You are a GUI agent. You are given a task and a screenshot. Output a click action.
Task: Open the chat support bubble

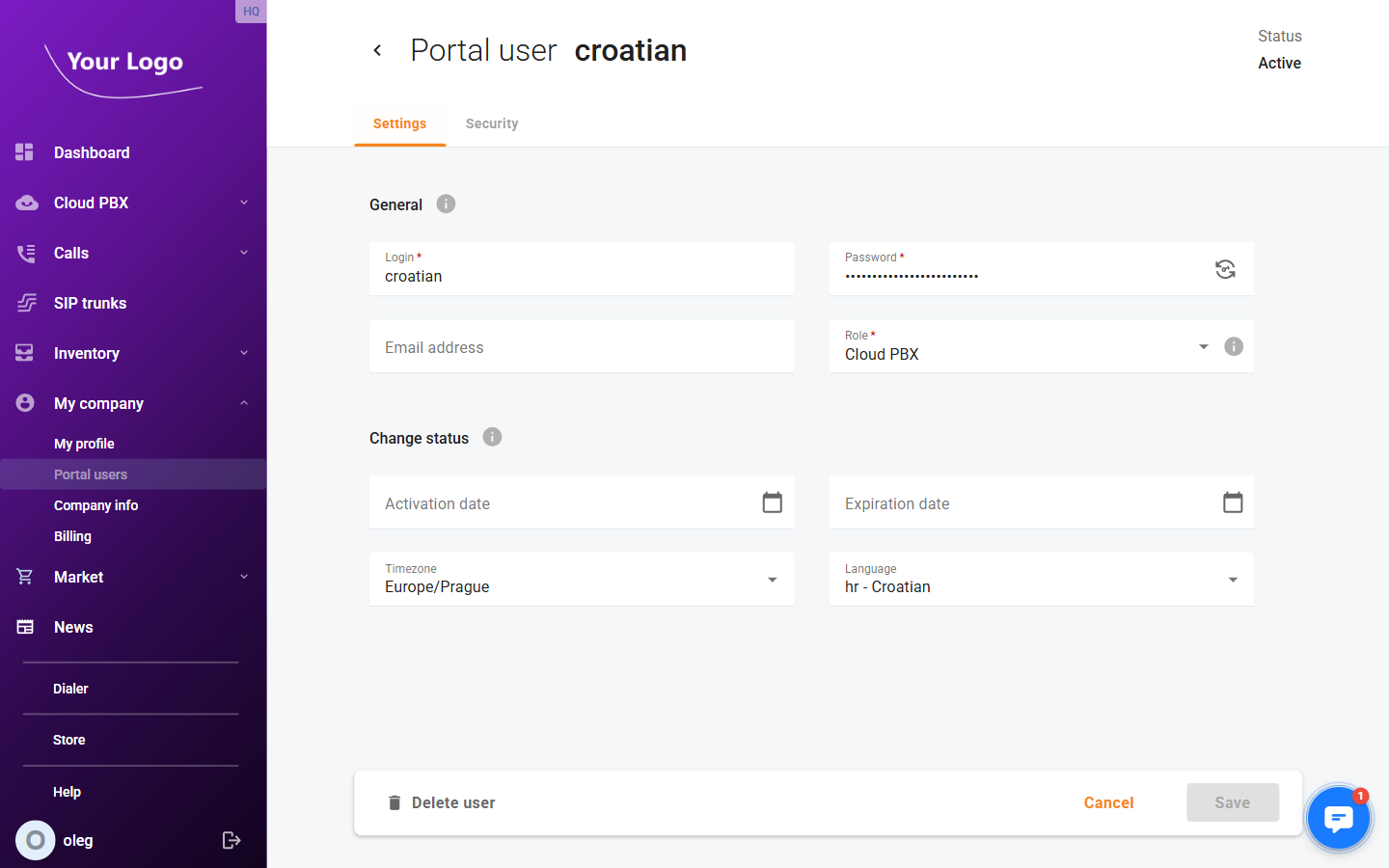coord(1339,818)
